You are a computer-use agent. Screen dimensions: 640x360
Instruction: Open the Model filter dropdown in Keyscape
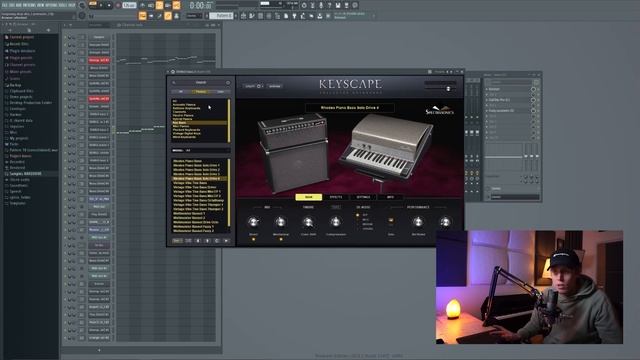(201, 150)
